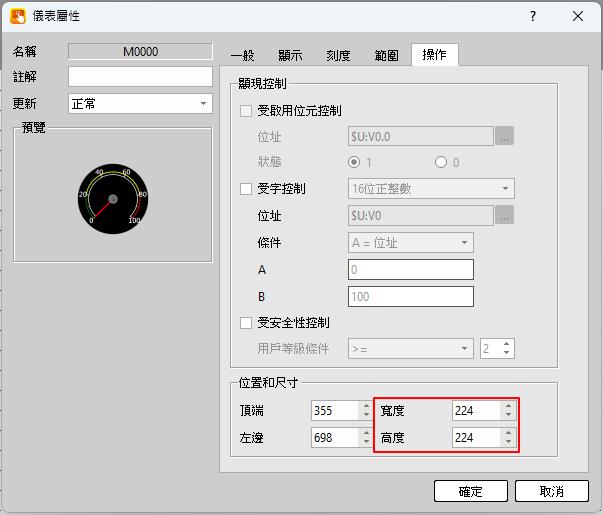Open the 更新 dropdown showing 正常

click(139, 104)
